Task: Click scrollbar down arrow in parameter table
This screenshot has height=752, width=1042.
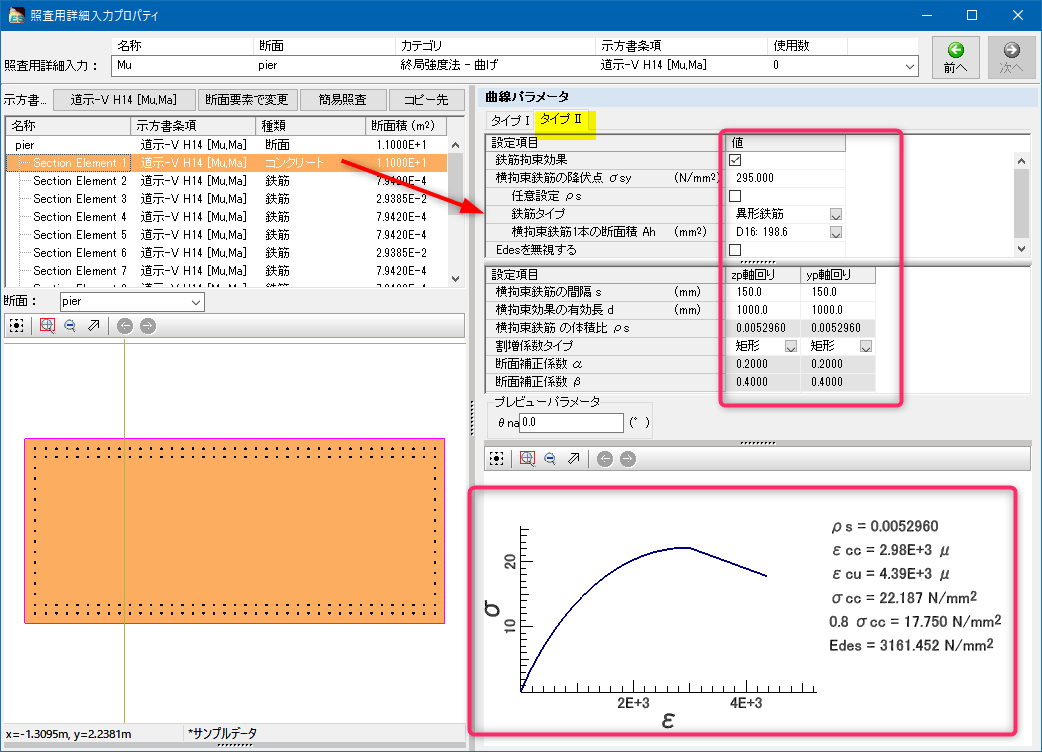Action: [x=1021, y=249]
